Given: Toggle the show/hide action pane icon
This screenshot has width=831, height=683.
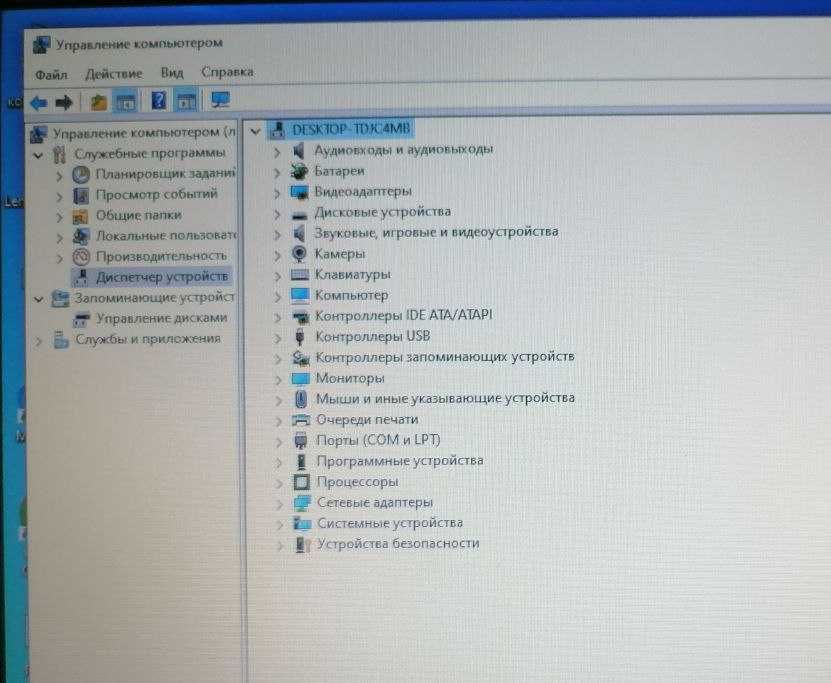Looking at the screenshot, I should point(187,101).
